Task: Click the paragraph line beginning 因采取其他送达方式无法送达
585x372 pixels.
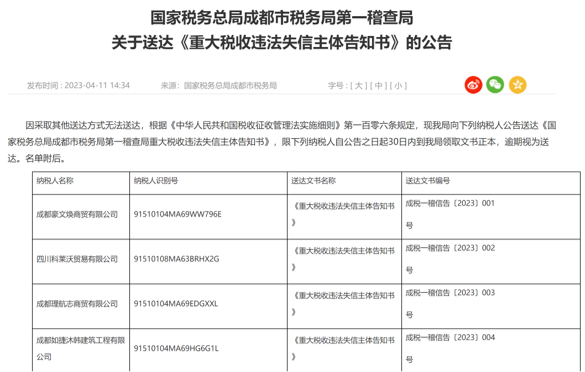Action: 291,125
